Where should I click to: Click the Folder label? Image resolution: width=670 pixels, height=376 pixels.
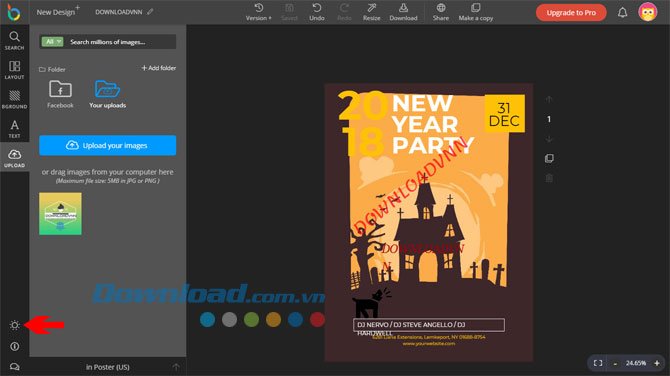tap(52, 69)
